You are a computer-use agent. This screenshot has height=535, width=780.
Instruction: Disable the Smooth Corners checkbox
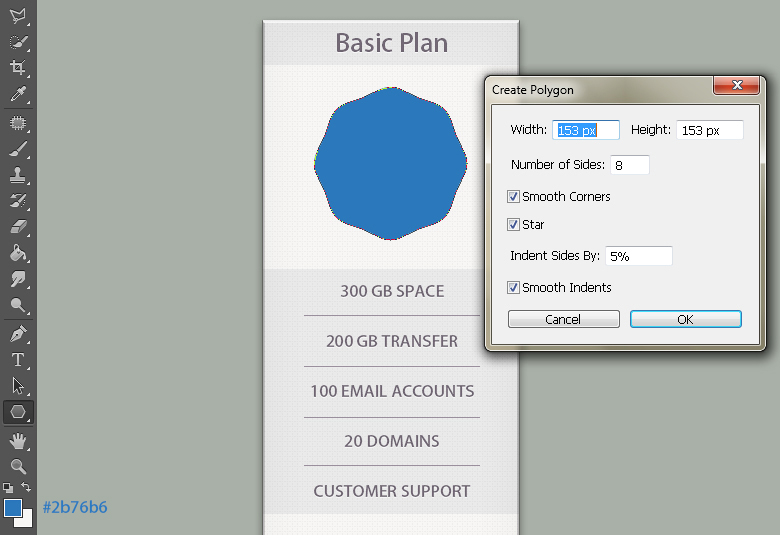point(514,197)
